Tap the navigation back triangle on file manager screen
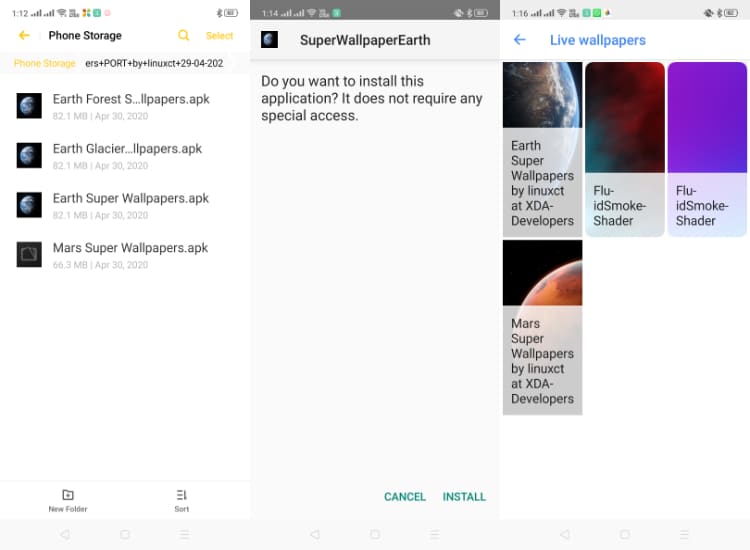The image size is (750, 550). pyautogui.click(x=65, y=534)
